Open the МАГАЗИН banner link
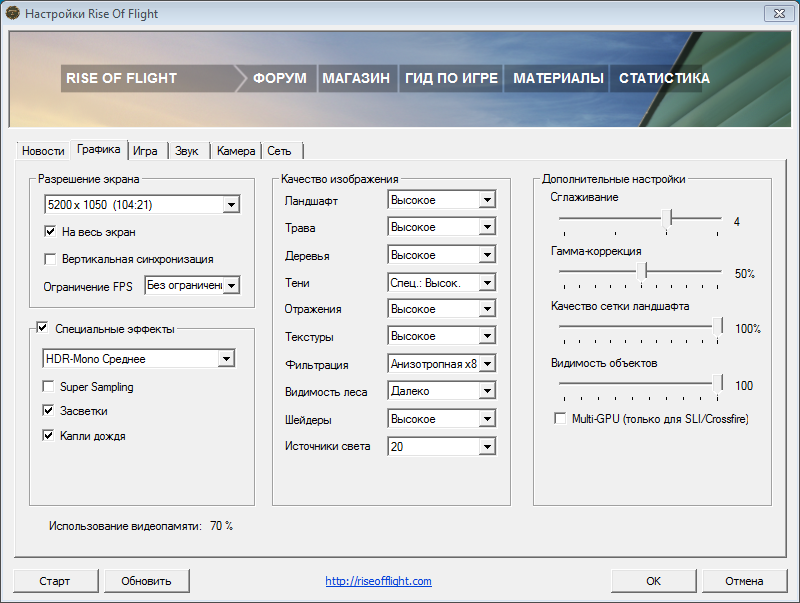 357,78
